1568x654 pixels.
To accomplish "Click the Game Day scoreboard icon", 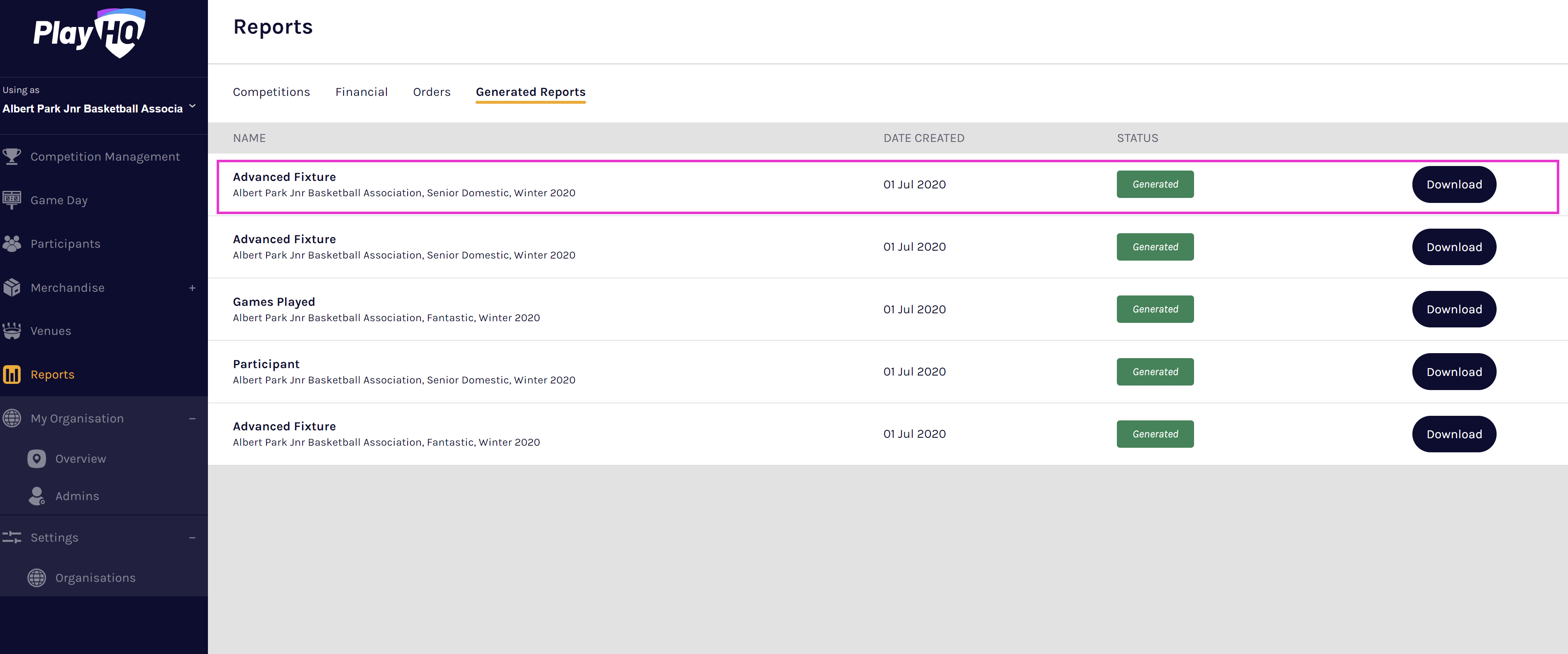I will coord(12,200).
